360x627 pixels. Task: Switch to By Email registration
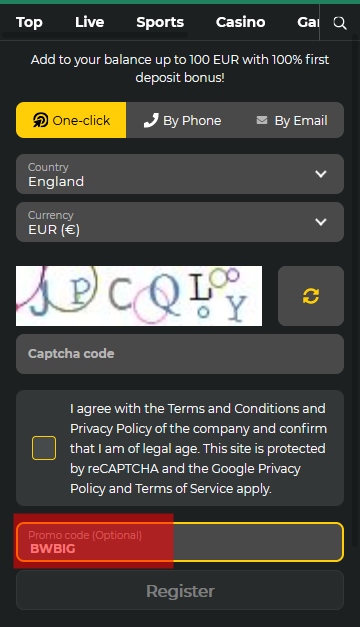(292, 120)
